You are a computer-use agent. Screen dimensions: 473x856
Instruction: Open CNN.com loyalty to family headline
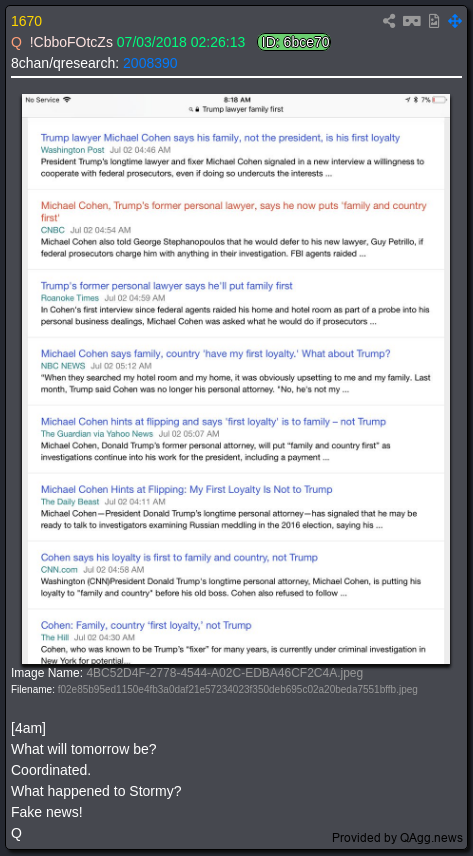179,557
